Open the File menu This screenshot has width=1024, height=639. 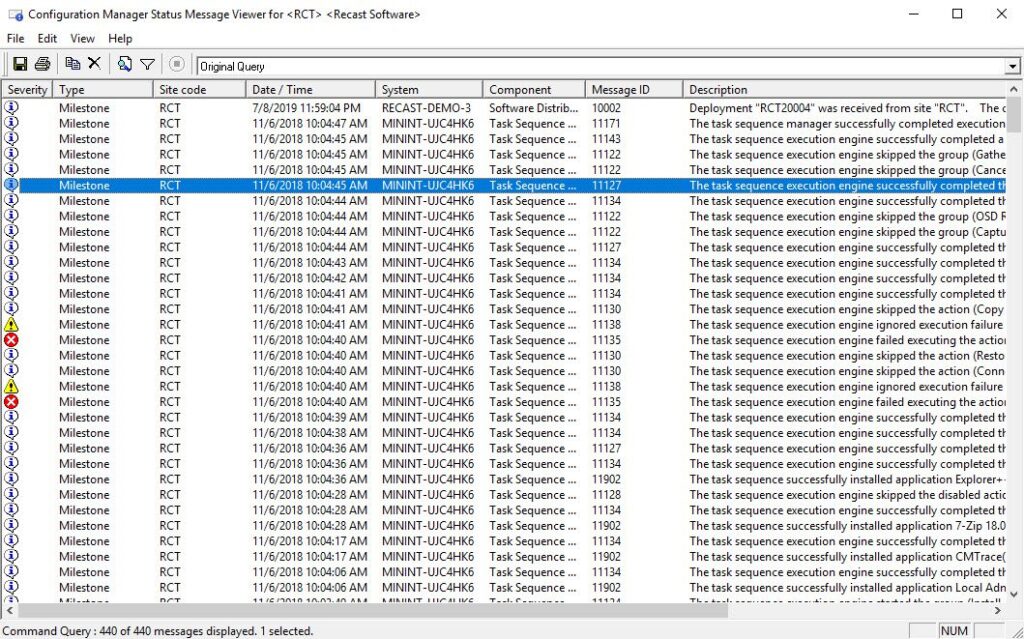click(15, 38)
